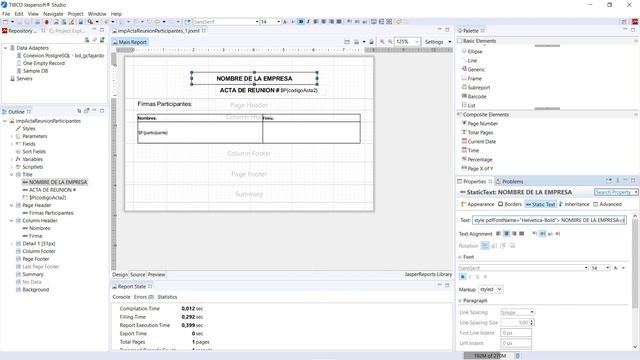Open the Project menu
The width and height of the screenshot is (640, 360).
tap(75, 13)
